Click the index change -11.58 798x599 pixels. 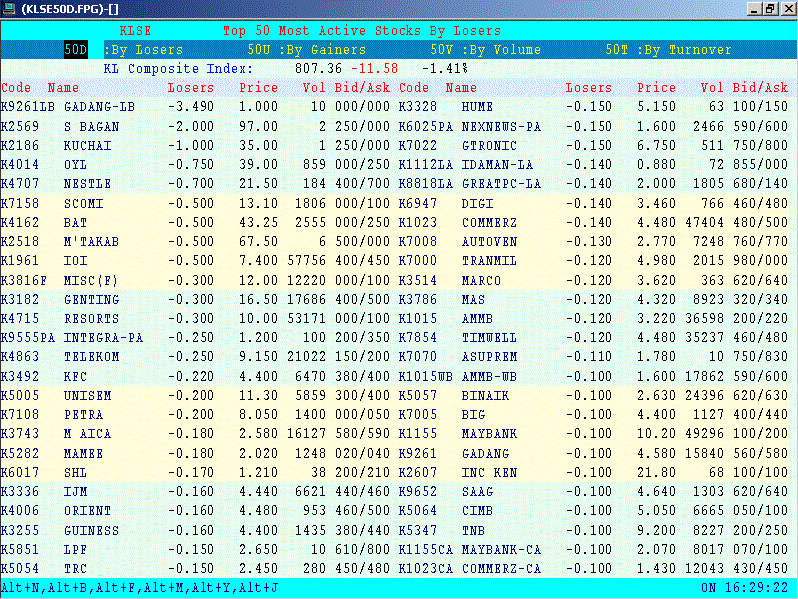pyautogui.click(x=375, y=69)
